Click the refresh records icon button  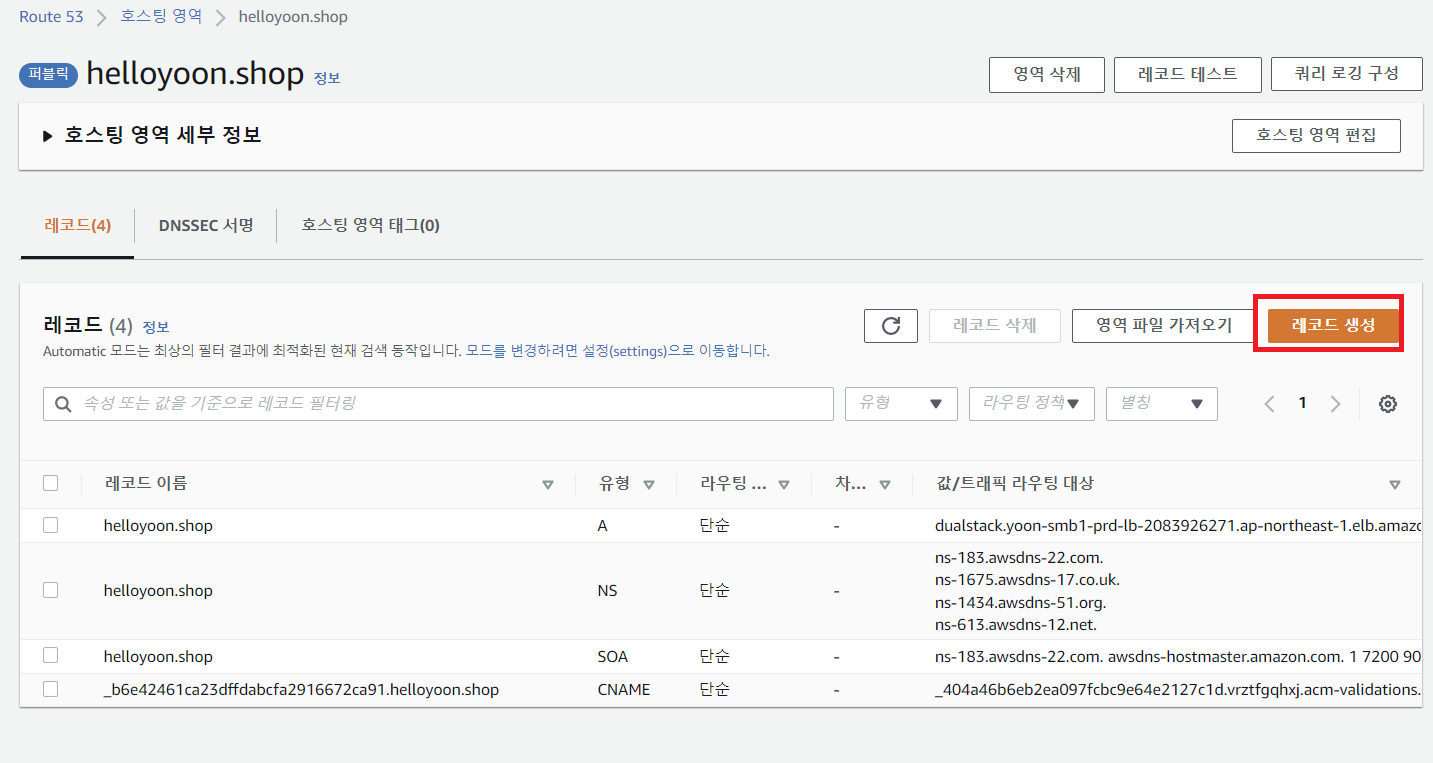tap(891, 326)
